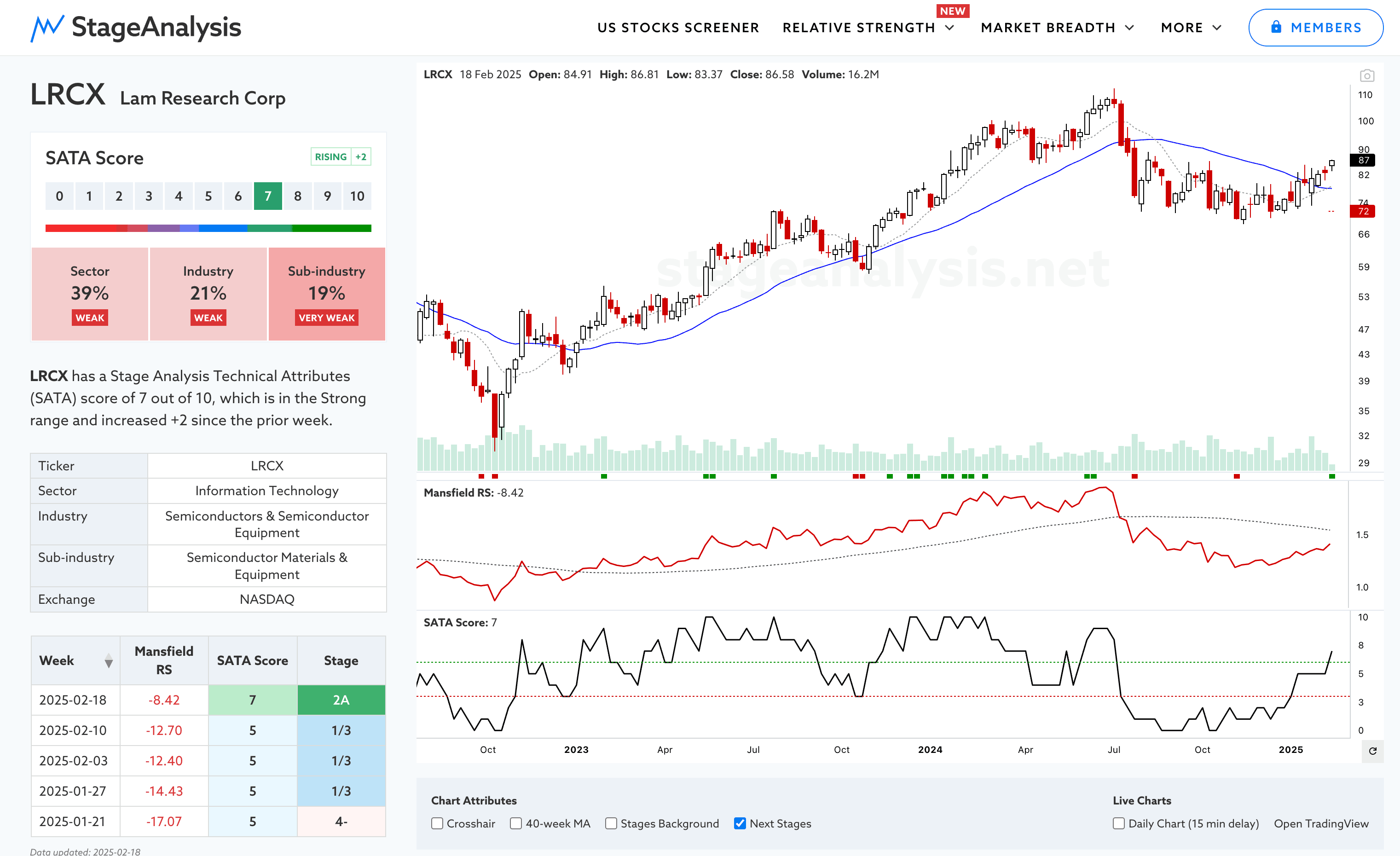Click Mansfield RS: -8.42 indicator label
This screenshot has height=856, width=1400.
[x=473, y=492]
